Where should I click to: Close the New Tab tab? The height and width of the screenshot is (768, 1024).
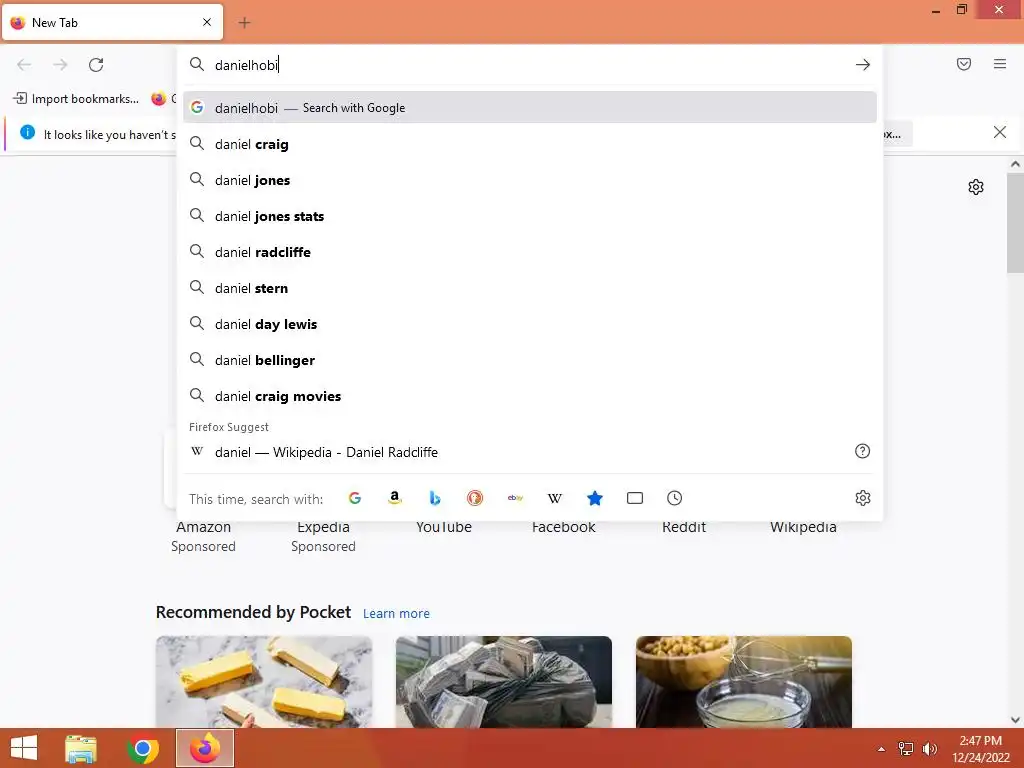tap(206, 22)
